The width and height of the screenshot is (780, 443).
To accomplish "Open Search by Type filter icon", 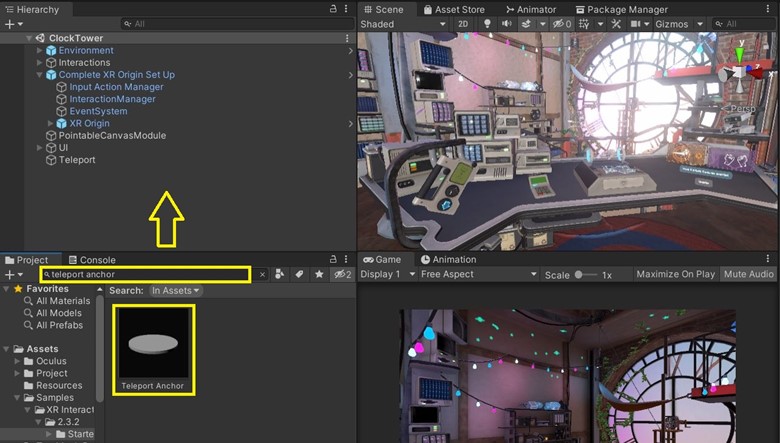I will (280, 274).
